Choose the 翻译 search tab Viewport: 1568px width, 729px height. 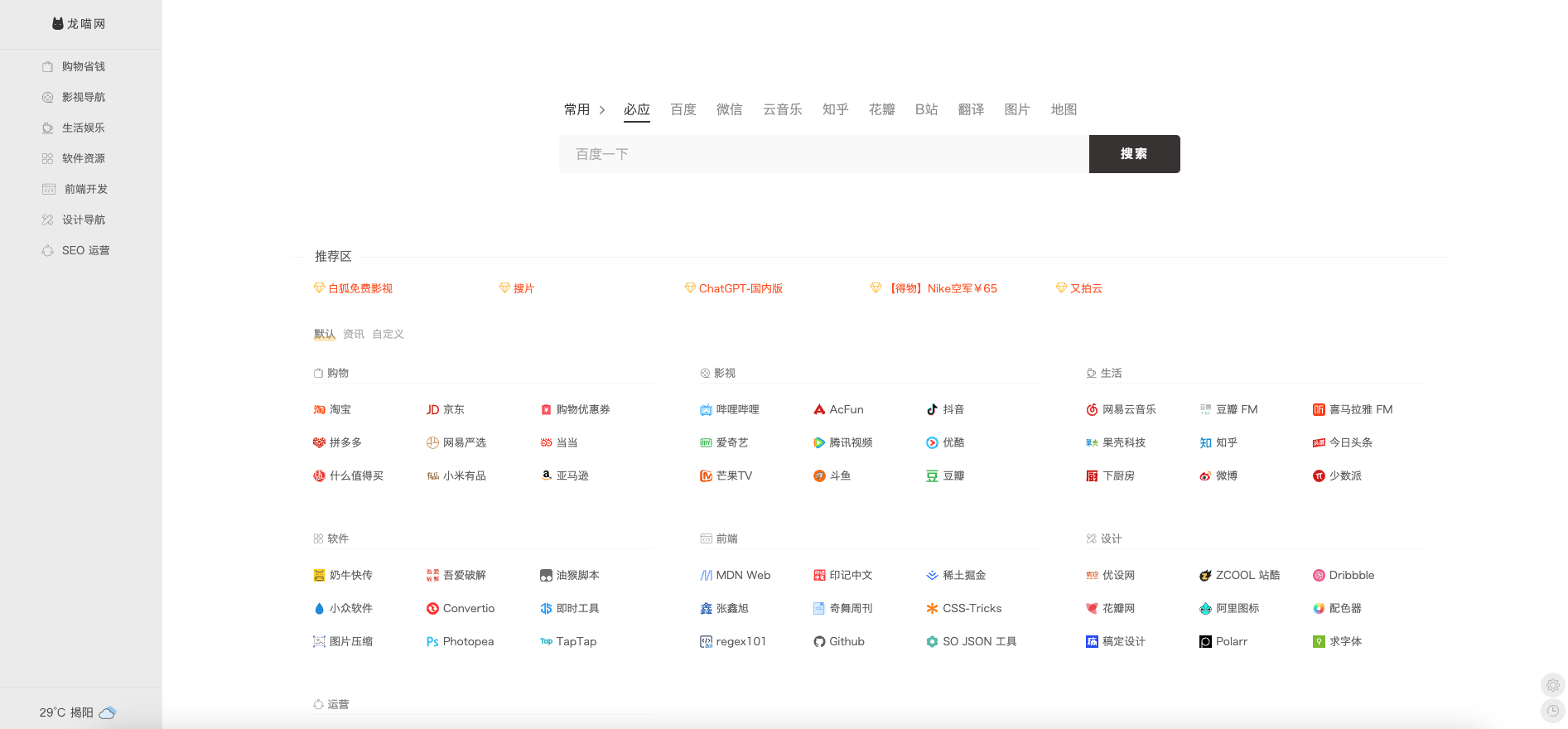(x=972, y=109)
